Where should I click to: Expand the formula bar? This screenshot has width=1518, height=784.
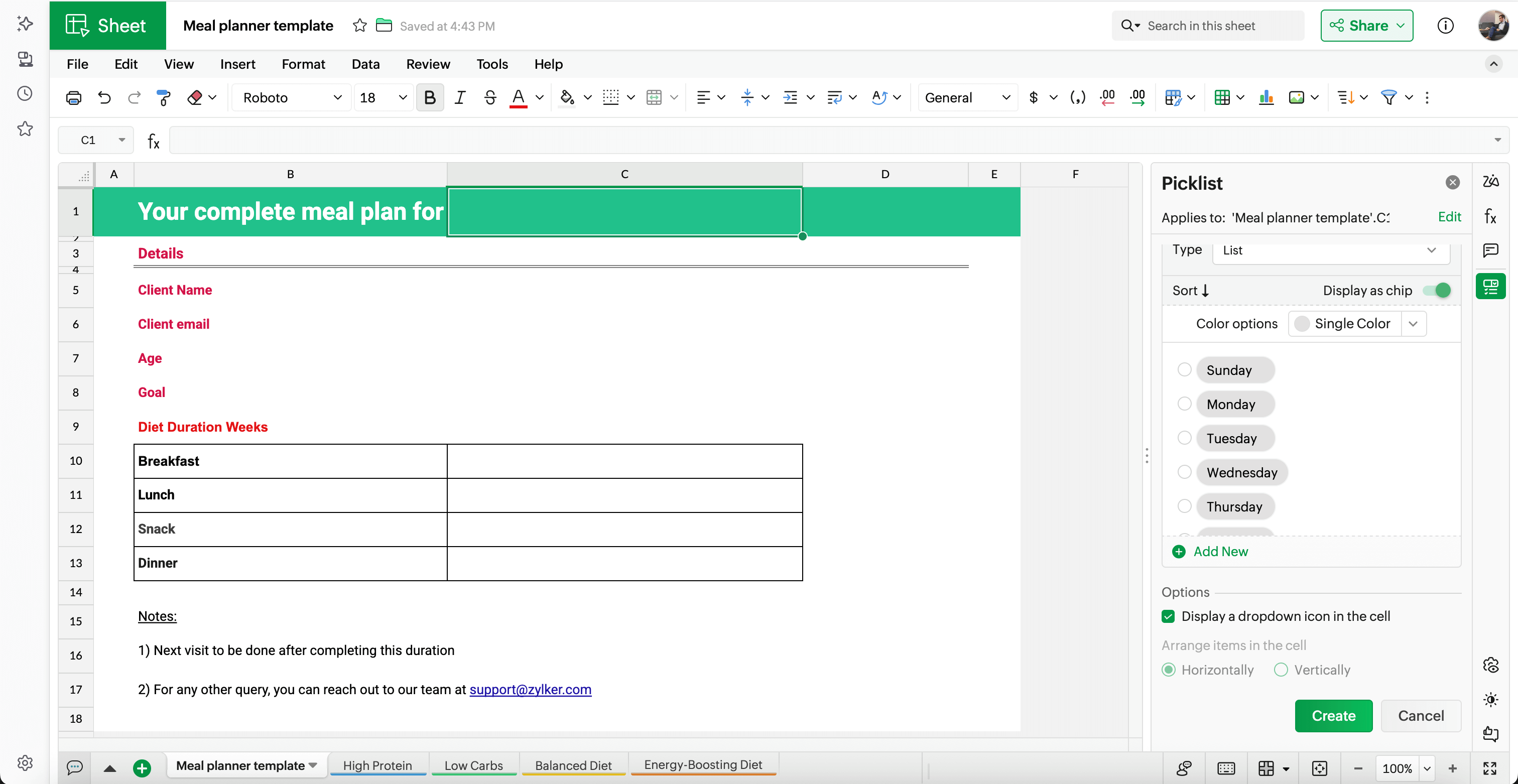1497,140
